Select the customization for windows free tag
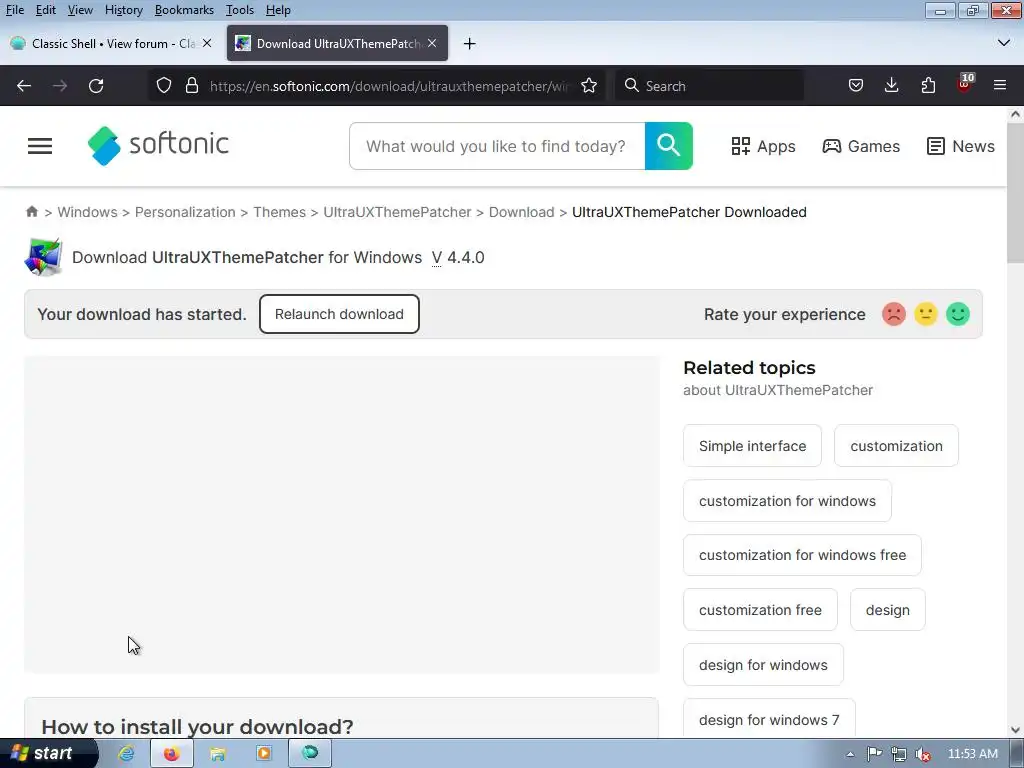Image resolution: width=1024 pixels, height=768 pixels. tap(802, 555)
